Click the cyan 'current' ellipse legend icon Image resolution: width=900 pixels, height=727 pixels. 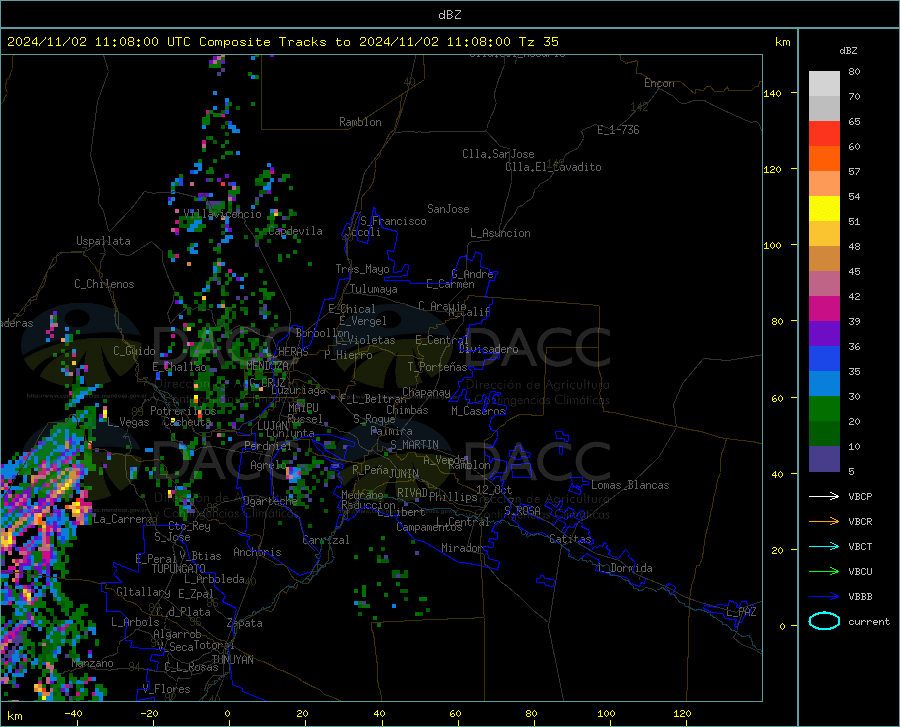[x=824, y=621]
